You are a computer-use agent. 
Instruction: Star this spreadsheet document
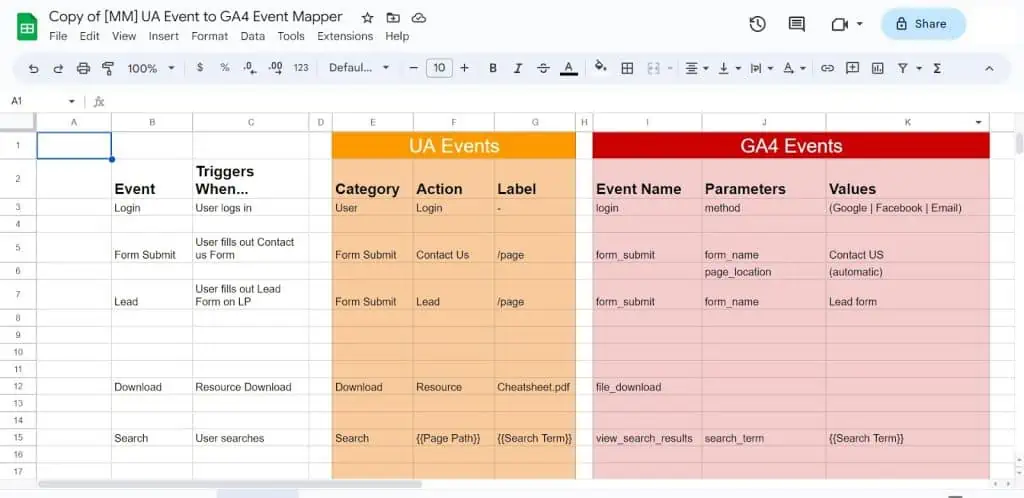point(368,18)
